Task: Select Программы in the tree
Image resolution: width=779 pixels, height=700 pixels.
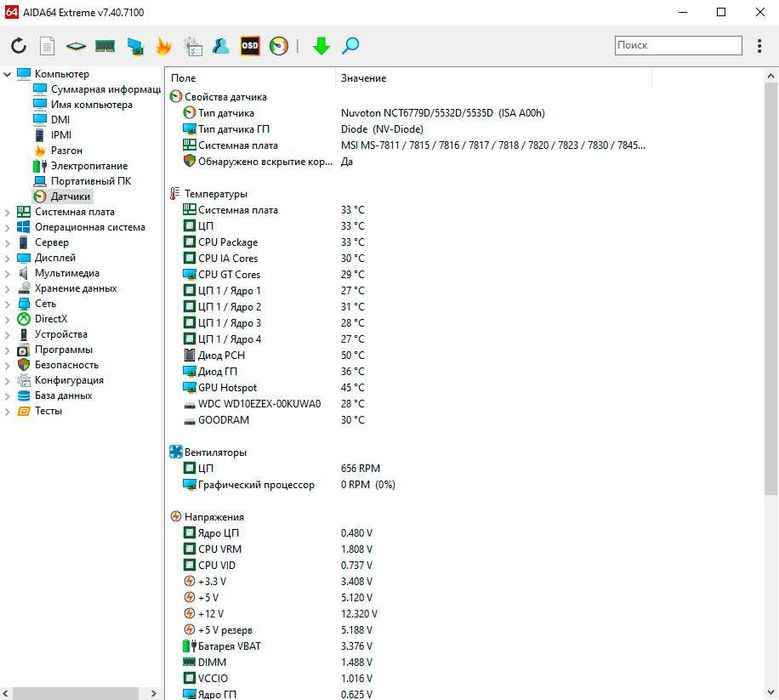Action: click(64, 349)
